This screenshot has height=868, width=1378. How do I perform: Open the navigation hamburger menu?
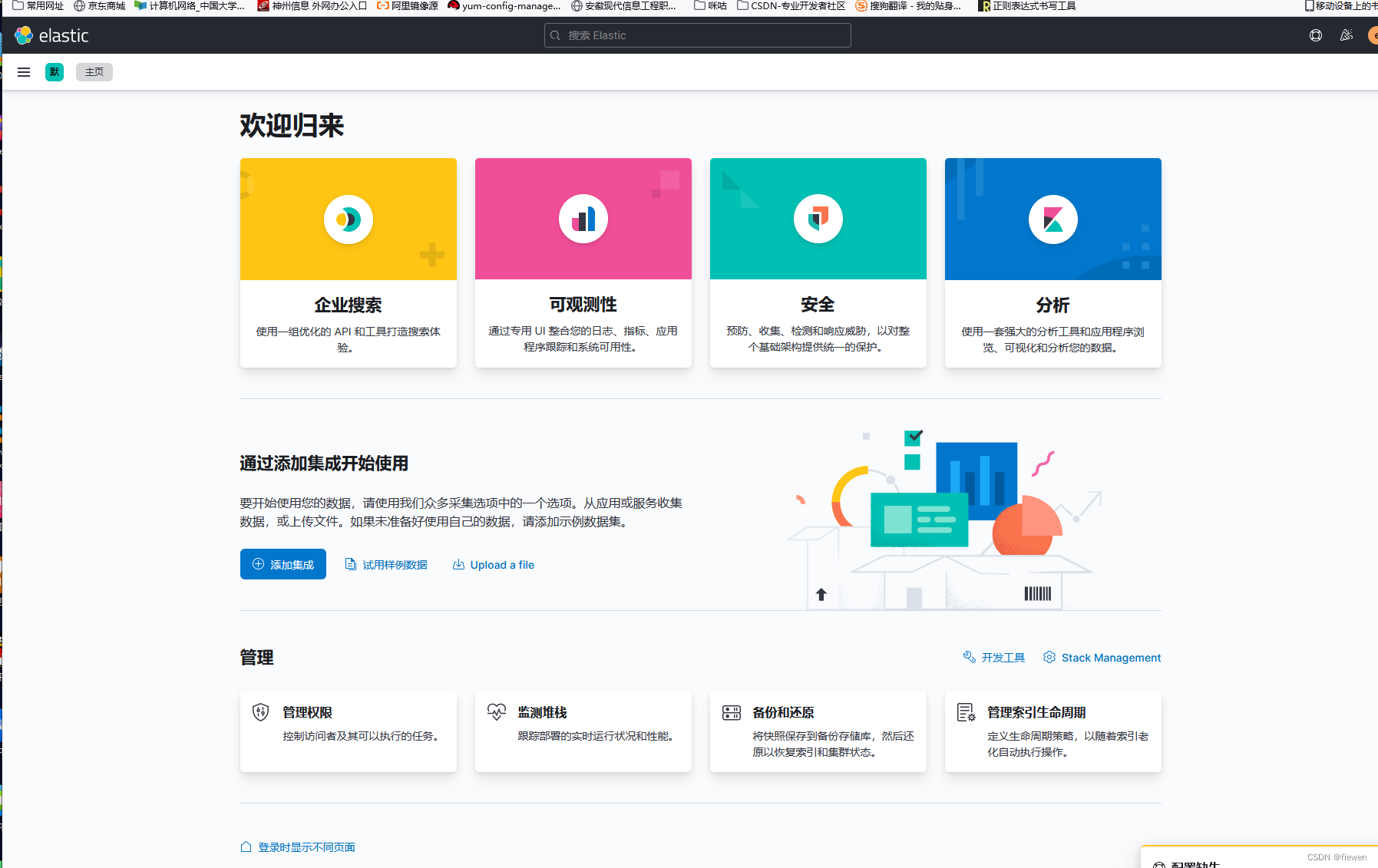pos(24,71)
